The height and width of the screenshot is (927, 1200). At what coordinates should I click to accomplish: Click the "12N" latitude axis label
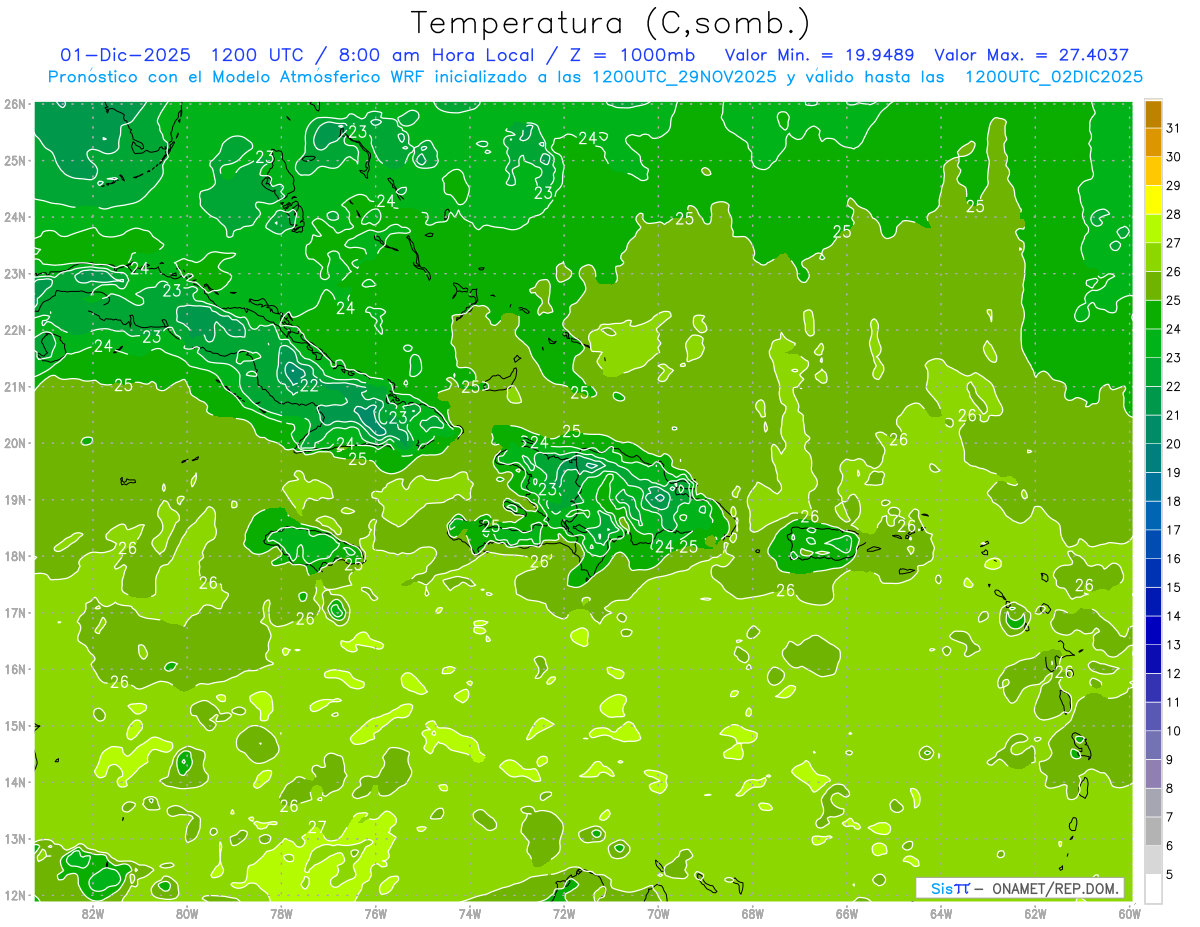[14, 895]
